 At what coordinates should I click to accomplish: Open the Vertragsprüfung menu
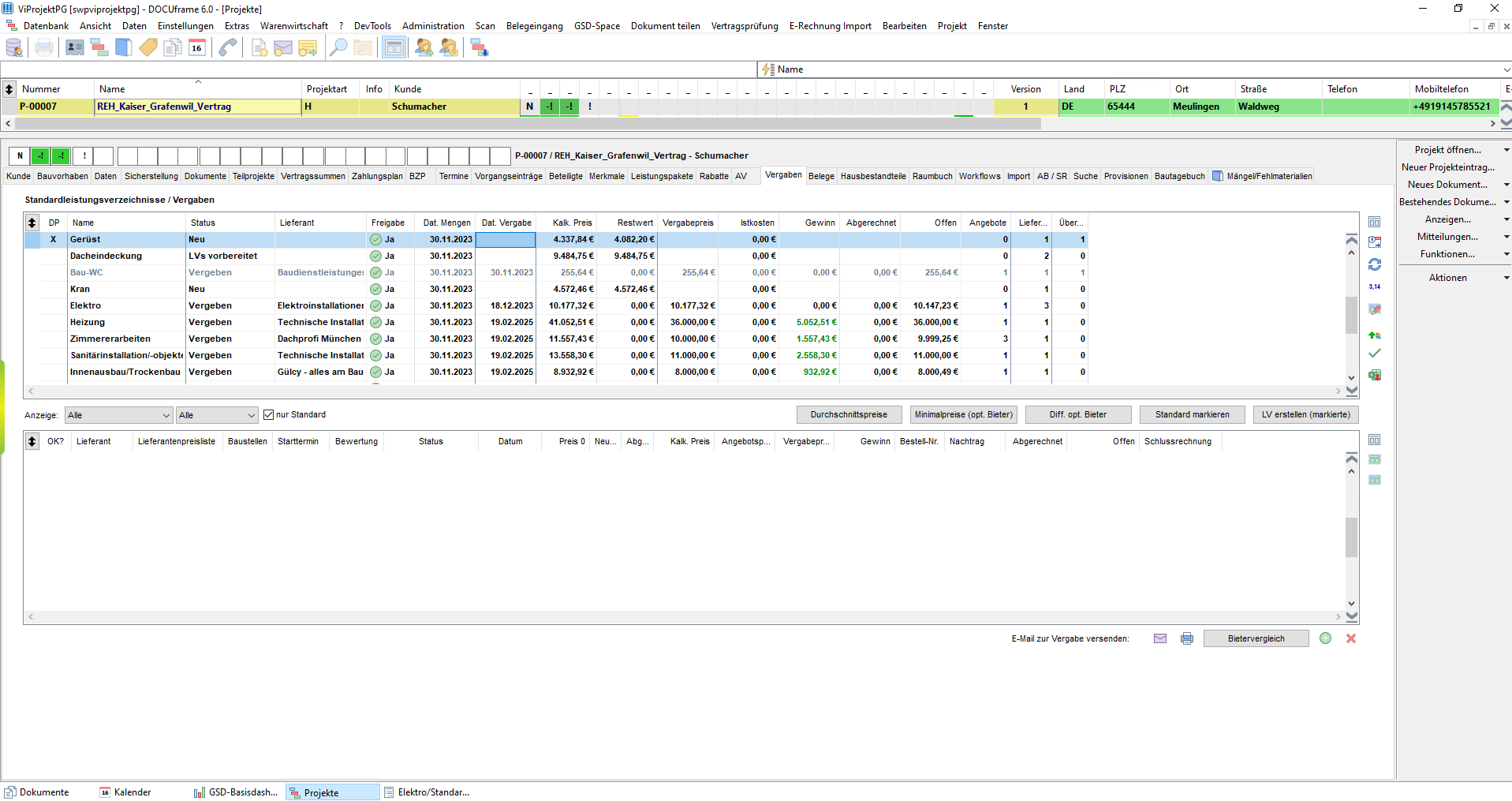coord(745,26)
